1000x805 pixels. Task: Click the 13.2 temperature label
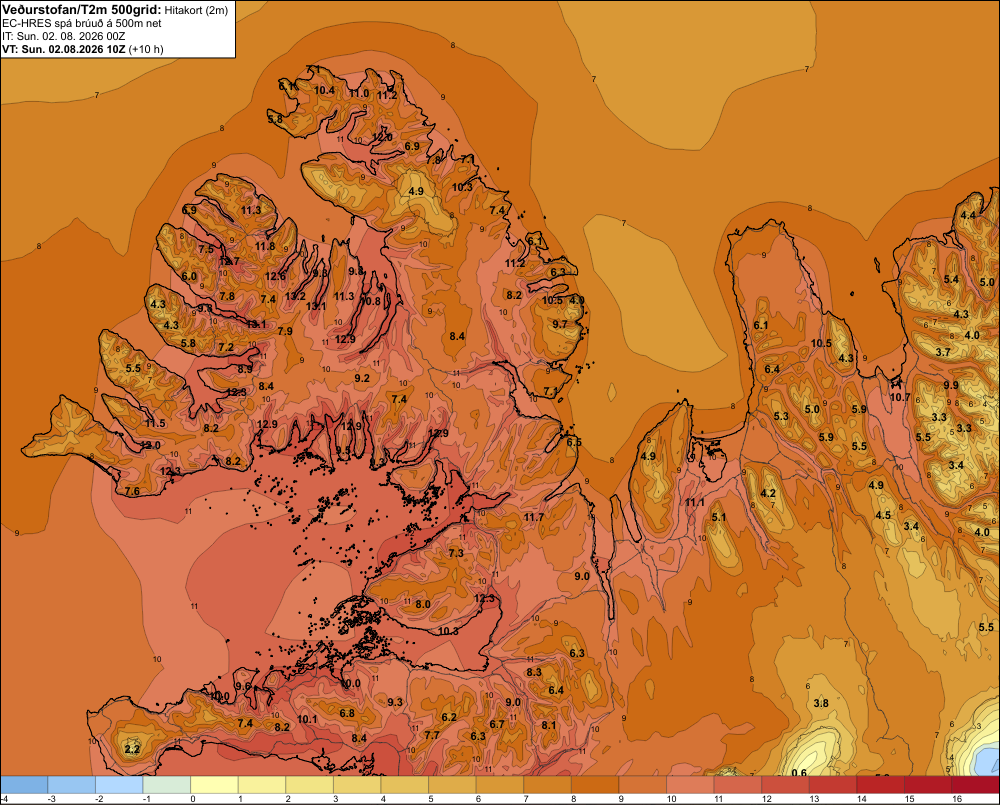295,296
